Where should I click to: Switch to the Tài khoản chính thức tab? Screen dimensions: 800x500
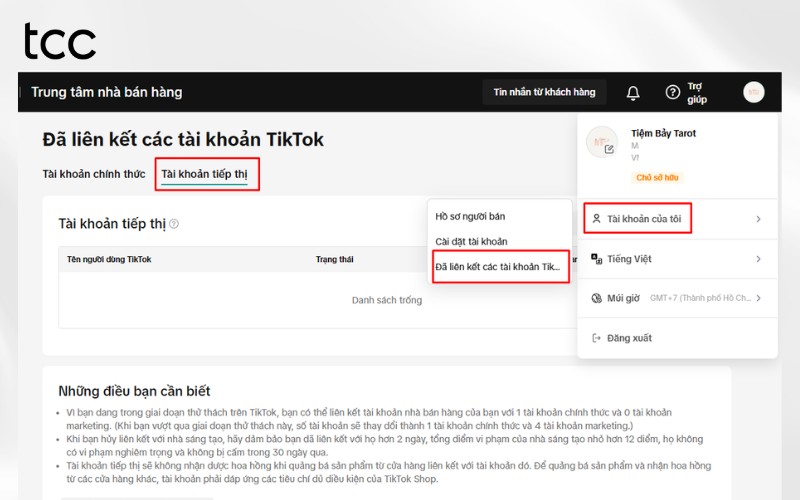[94, 174]
